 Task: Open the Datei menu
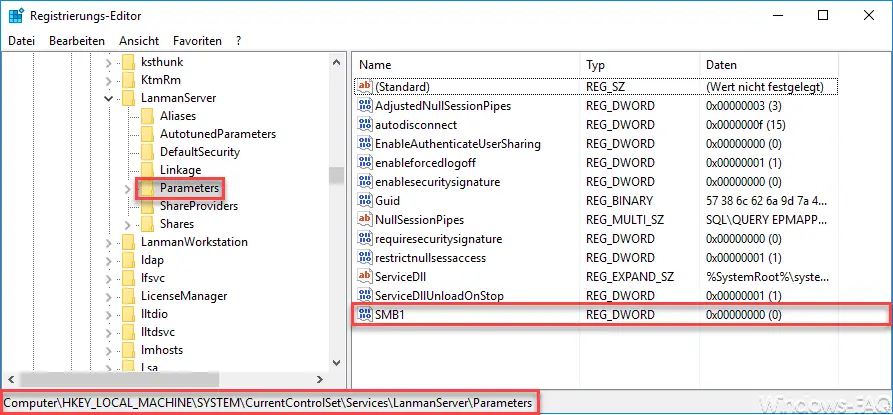(22, 41)
